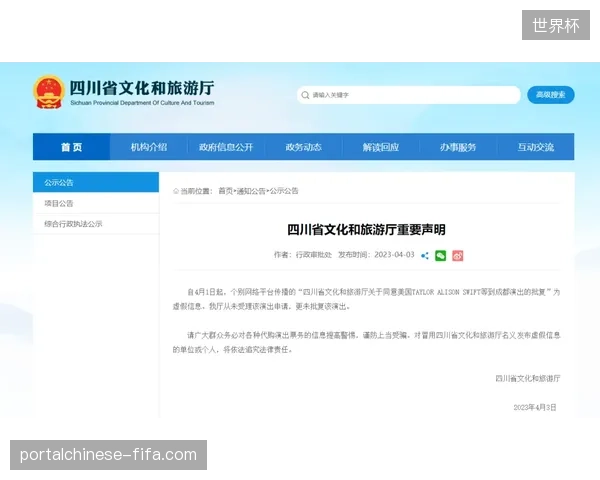The width and height of the screenshot is (600, 480).
Task: Click the 首页 breadcrumb link
Action: point(225,191)
